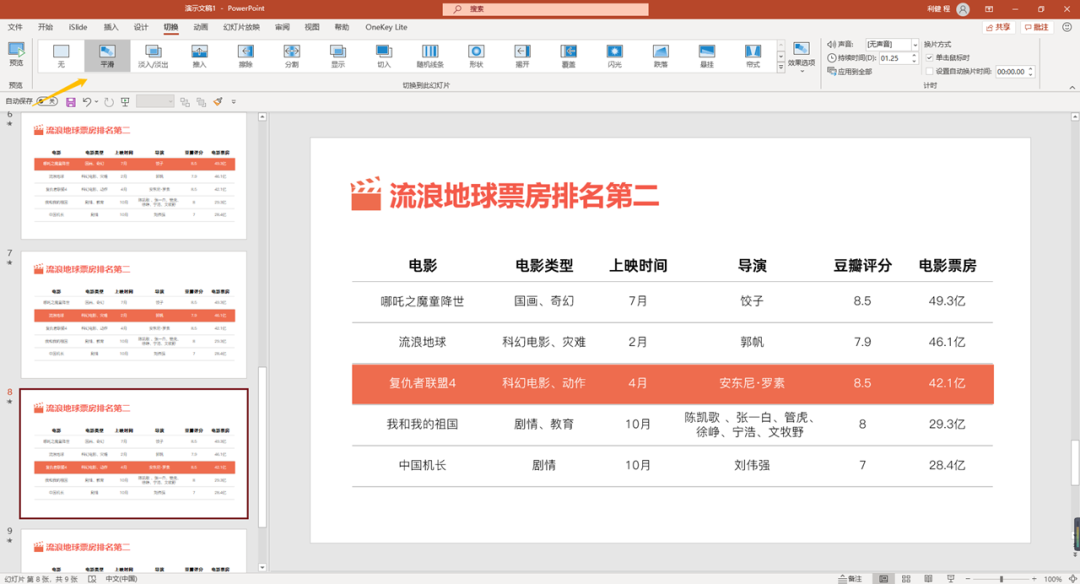Apply the 悬挂 drape transition

click(x=707, y=55)
